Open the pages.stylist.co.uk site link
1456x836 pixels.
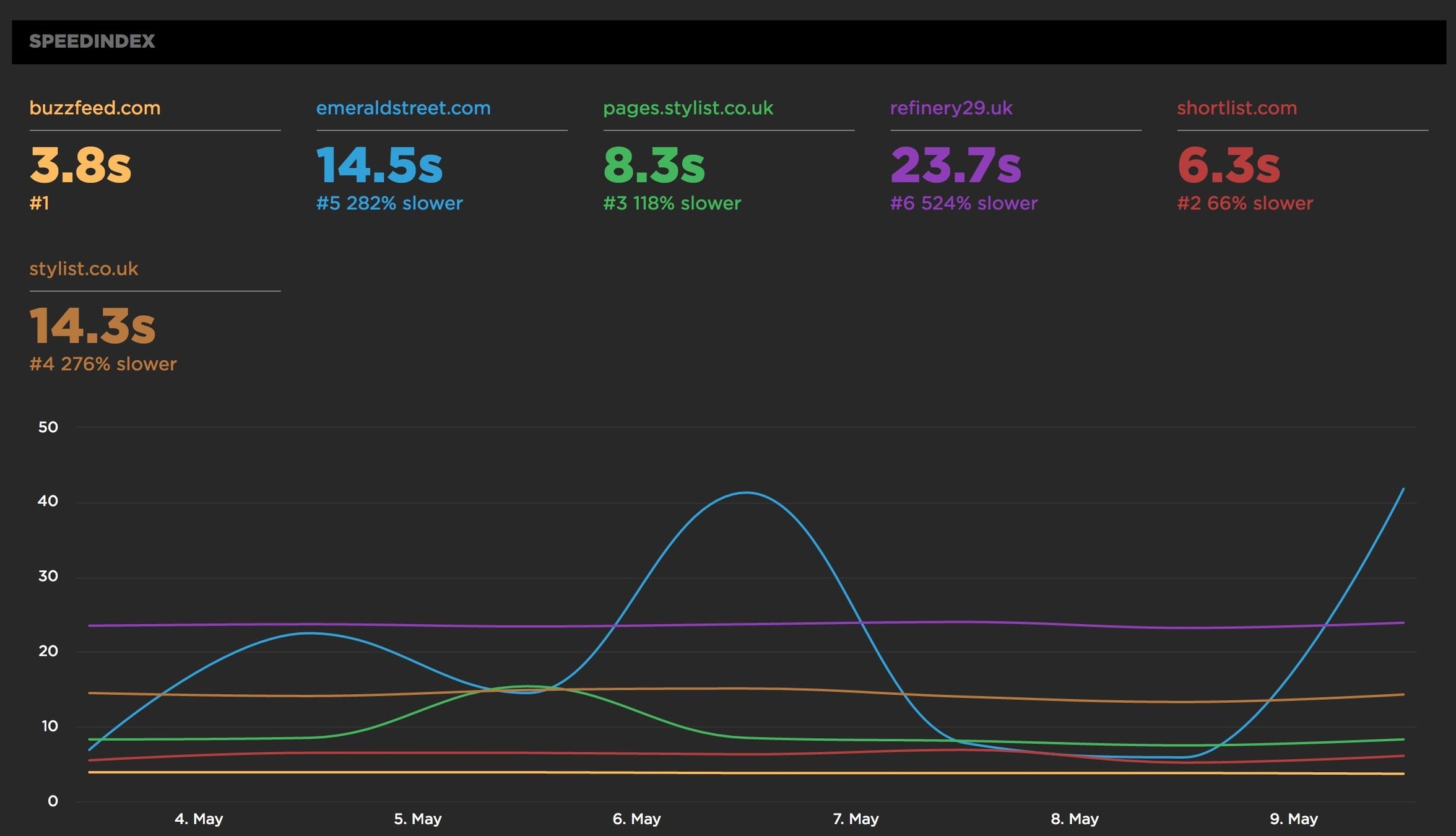[x=688, y=108]
